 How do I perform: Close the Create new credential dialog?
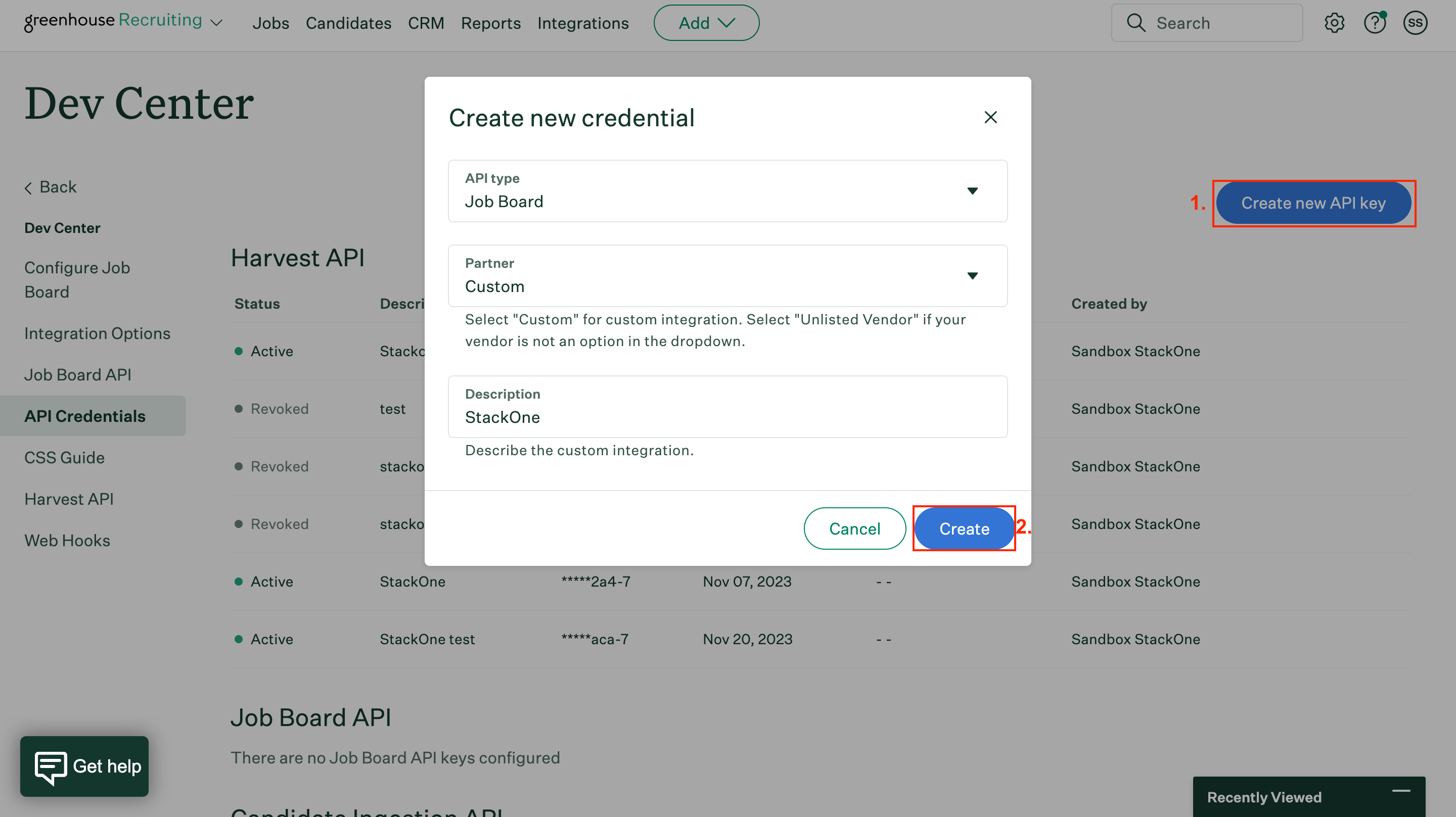point(990,118)
